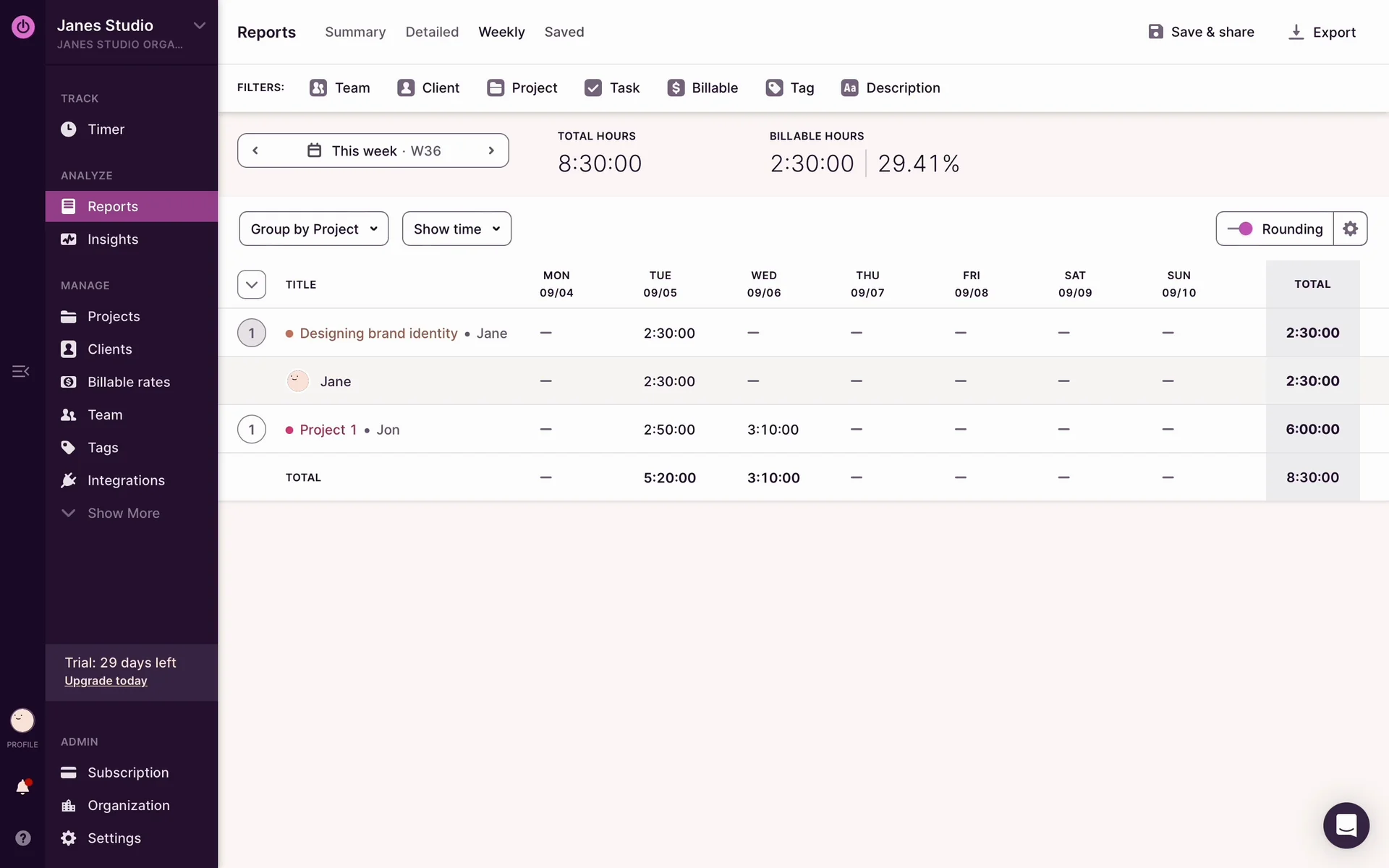This screenshot has width=1389, height=868.
Task: Go to next week arrow
Action: pos(491,150)
